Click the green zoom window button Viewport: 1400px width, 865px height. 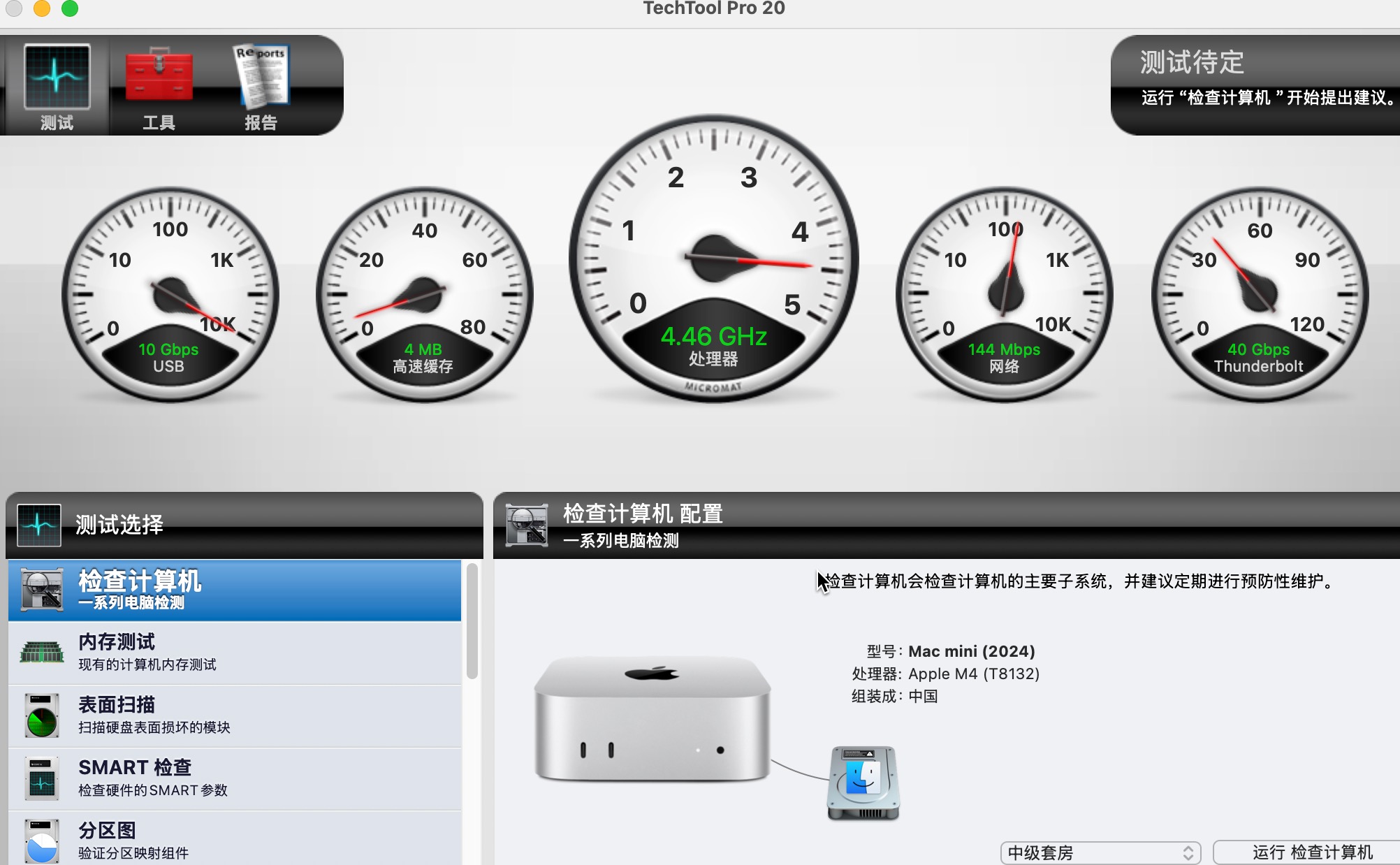coord(70,8)
